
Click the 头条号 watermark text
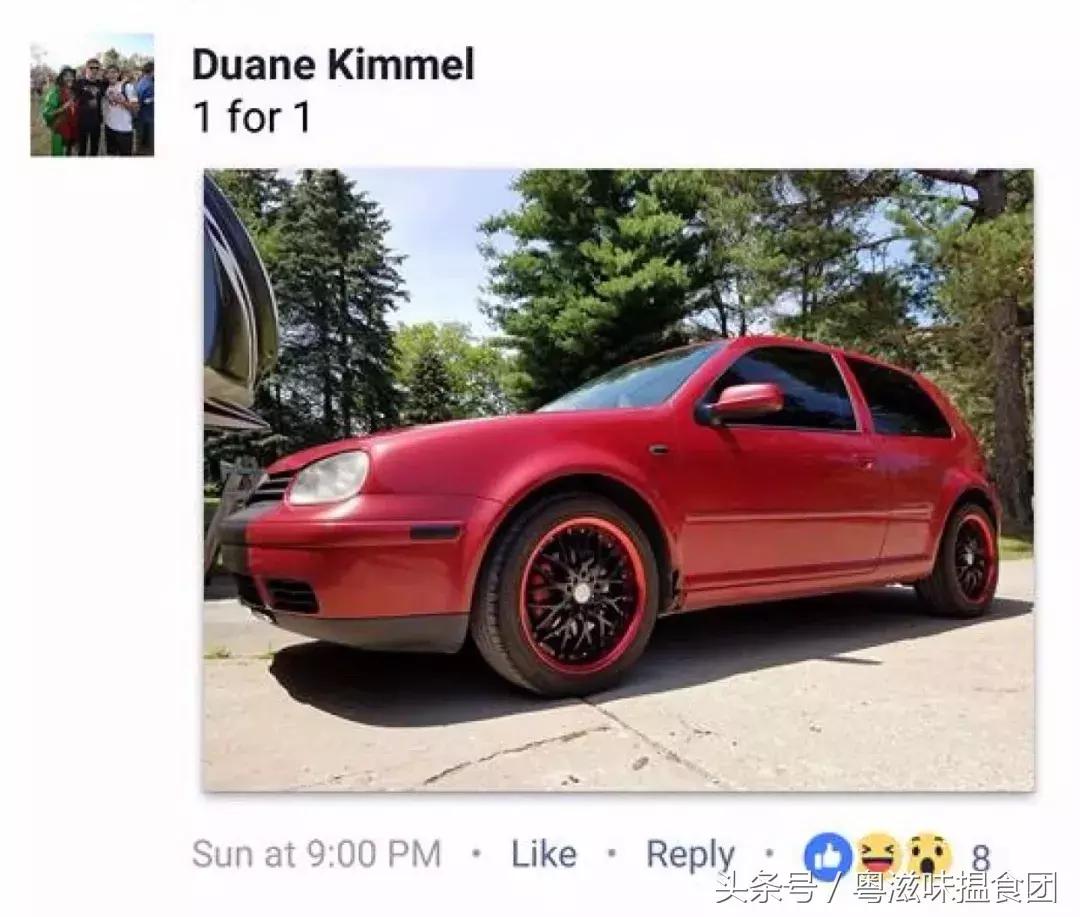[x=765, y=887]
